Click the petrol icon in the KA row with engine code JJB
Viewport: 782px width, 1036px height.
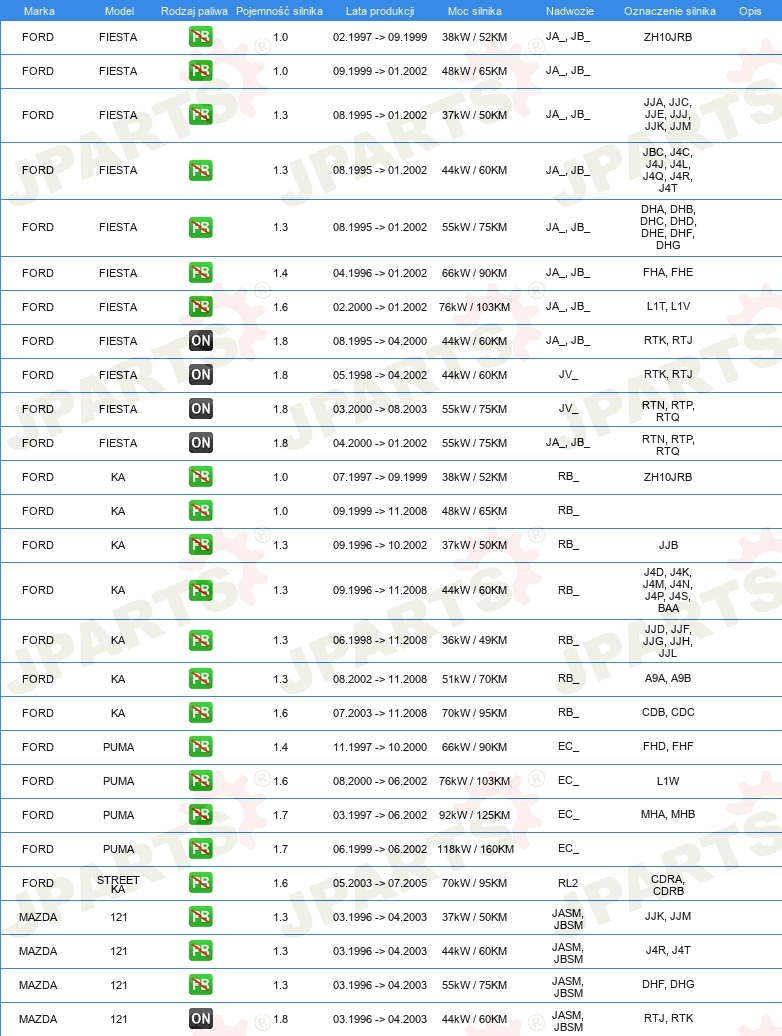click(201, 545)
